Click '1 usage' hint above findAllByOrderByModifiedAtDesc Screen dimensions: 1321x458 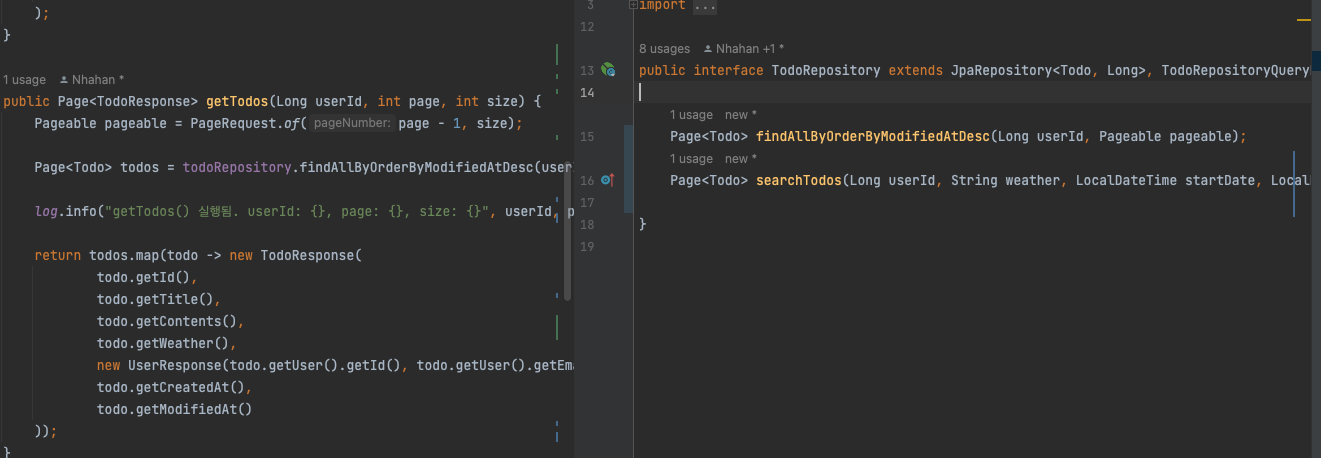pyautogui.click(x=691, y=115)
